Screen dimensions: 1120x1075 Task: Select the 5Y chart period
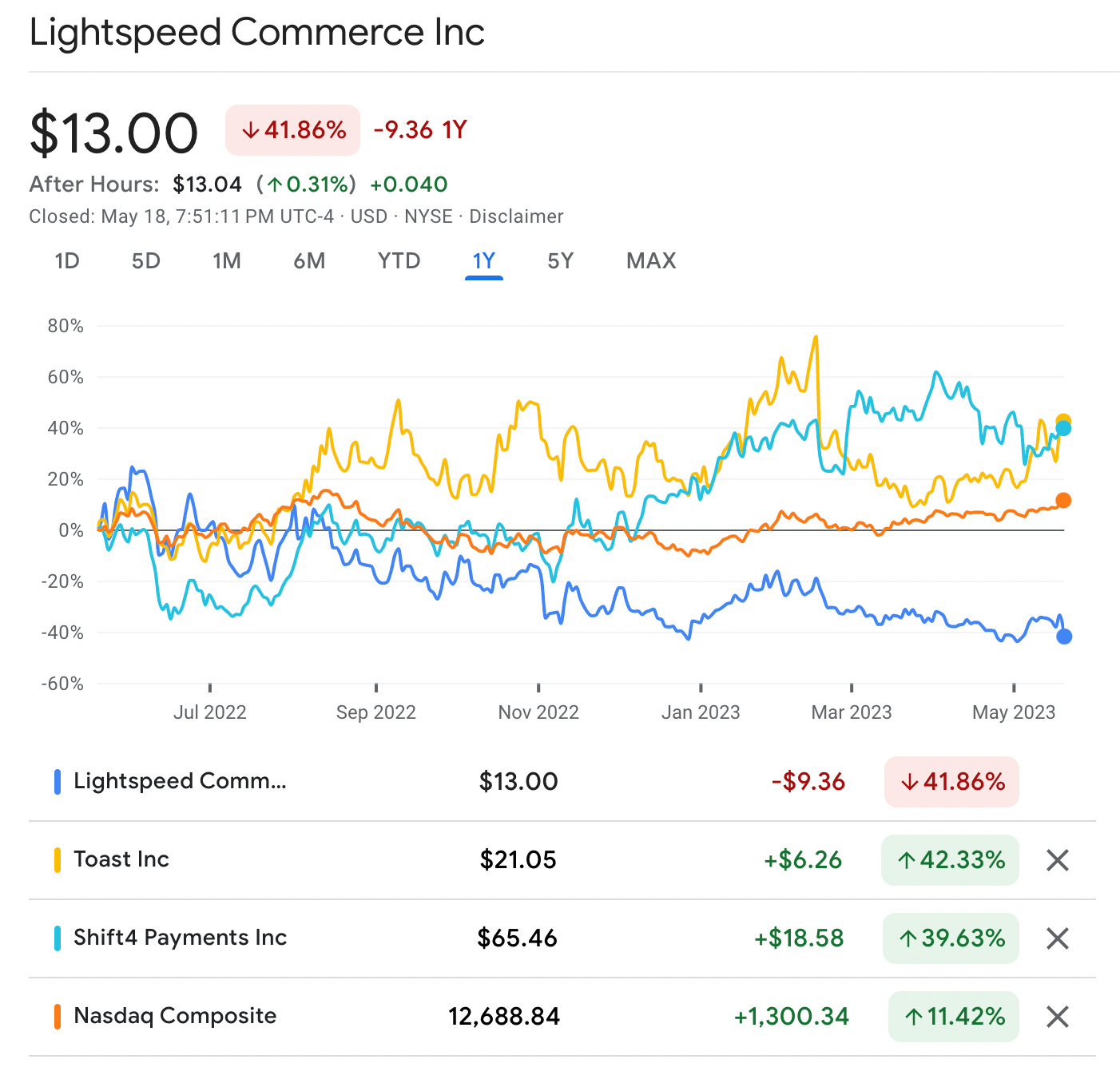click(558, 260)
